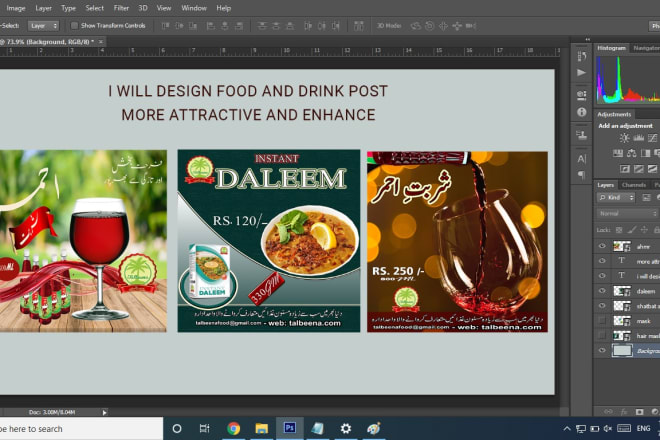Select the Histogram tab
Image resolution: width=660 pixels, height=440 pixels.
(x=612, y=48)
